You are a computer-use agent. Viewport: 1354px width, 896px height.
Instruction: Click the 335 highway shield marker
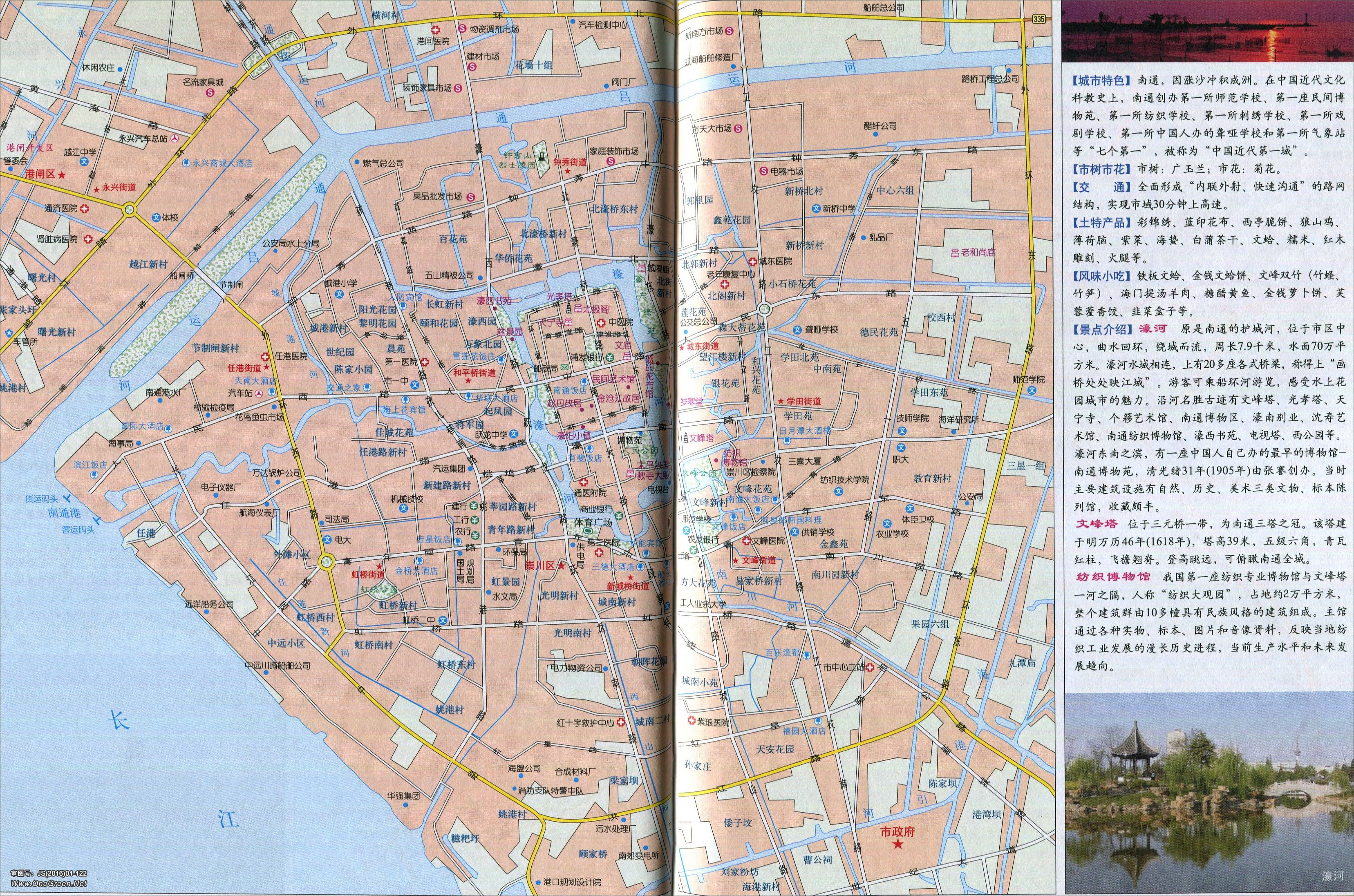tap(1038, 20)
